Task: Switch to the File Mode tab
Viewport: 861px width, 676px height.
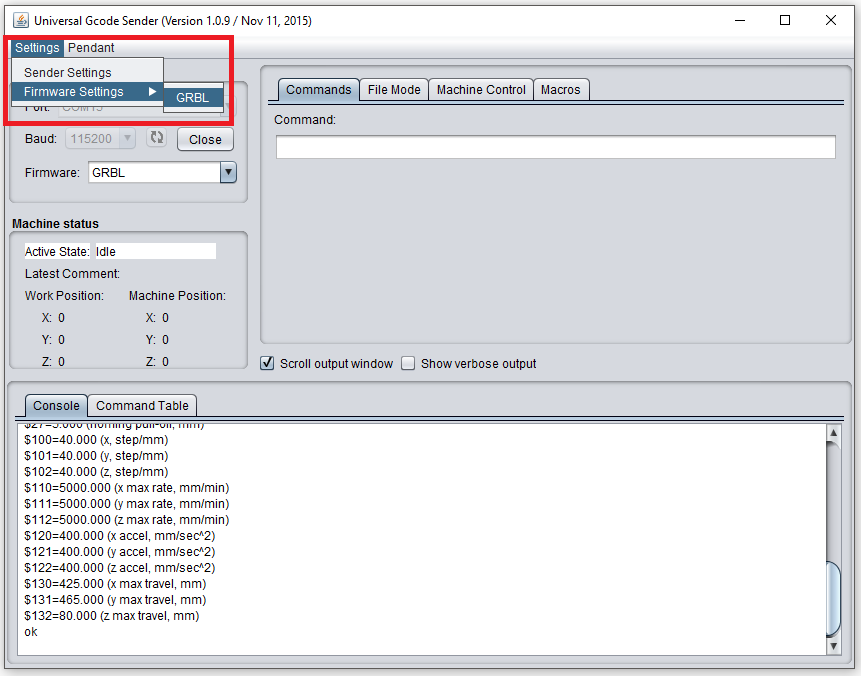Action: (x=394, y=90)
